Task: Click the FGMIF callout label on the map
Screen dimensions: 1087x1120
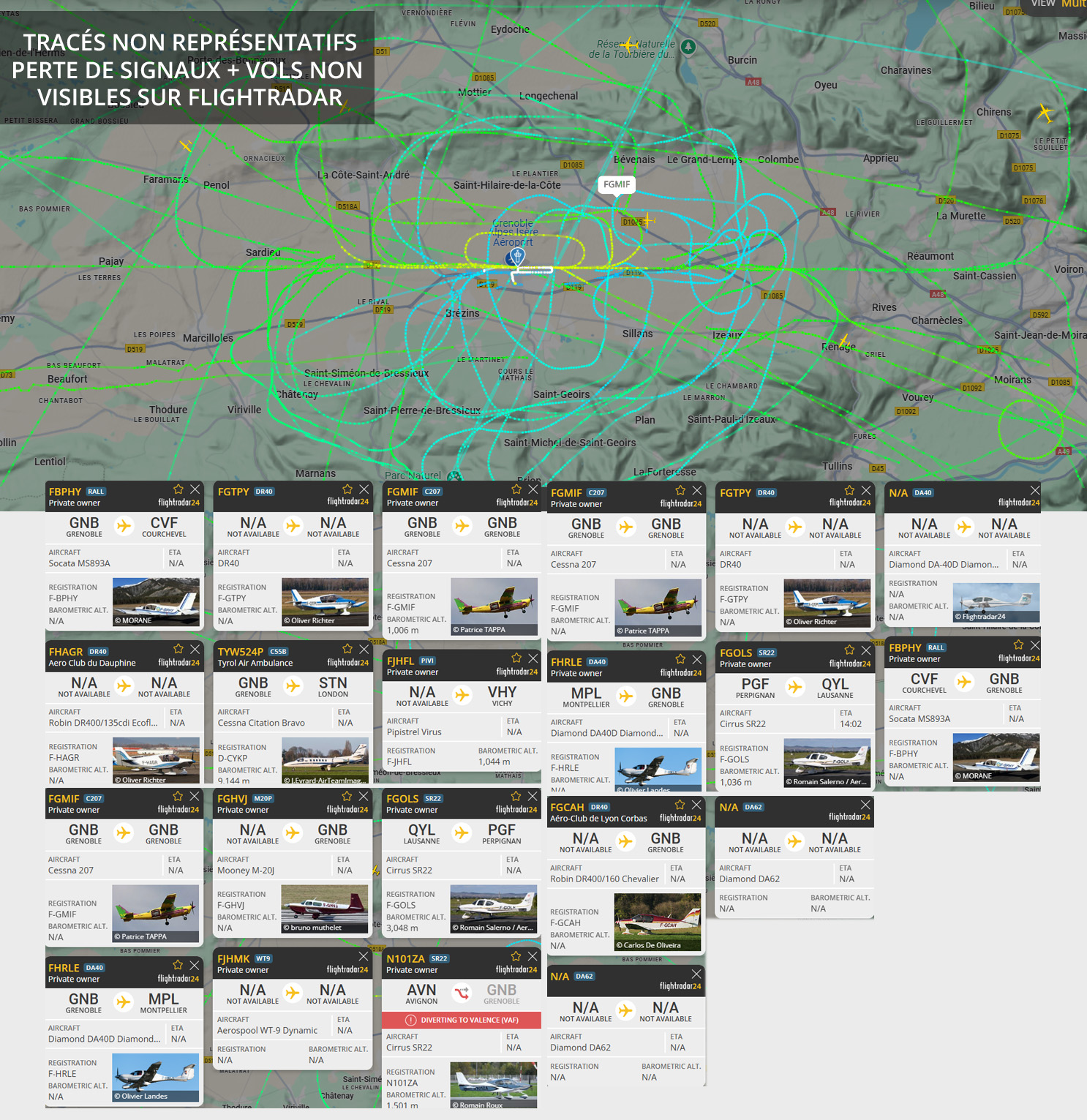Action: coord(617,184)
